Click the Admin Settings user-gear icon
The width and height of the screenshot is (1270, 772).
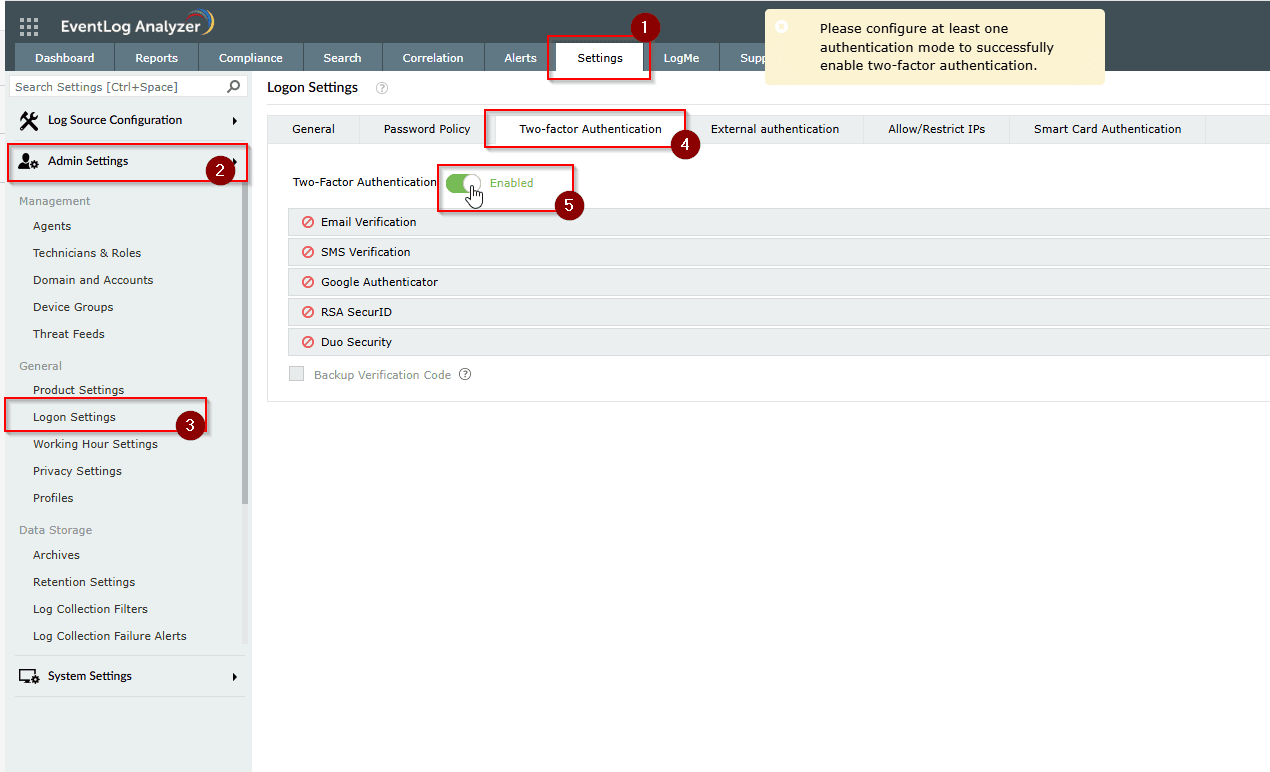coord(29,162)
